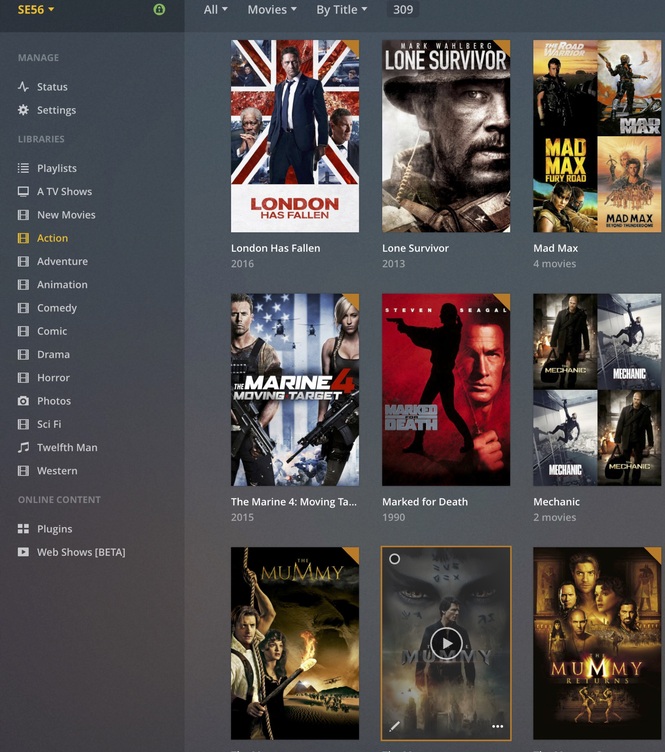Click The Marine 4: Moving Ta... title text
This screenshot has height=752, width=665.
293,502
